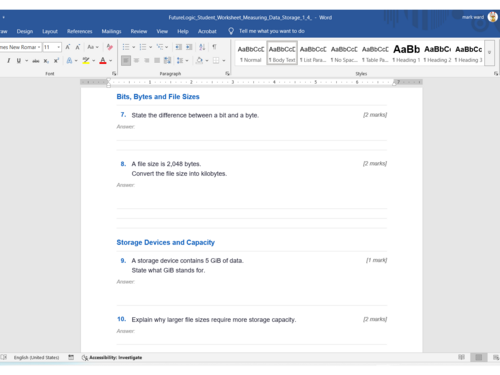Open the Paragraph dialog launcher

tap(227, 73)
